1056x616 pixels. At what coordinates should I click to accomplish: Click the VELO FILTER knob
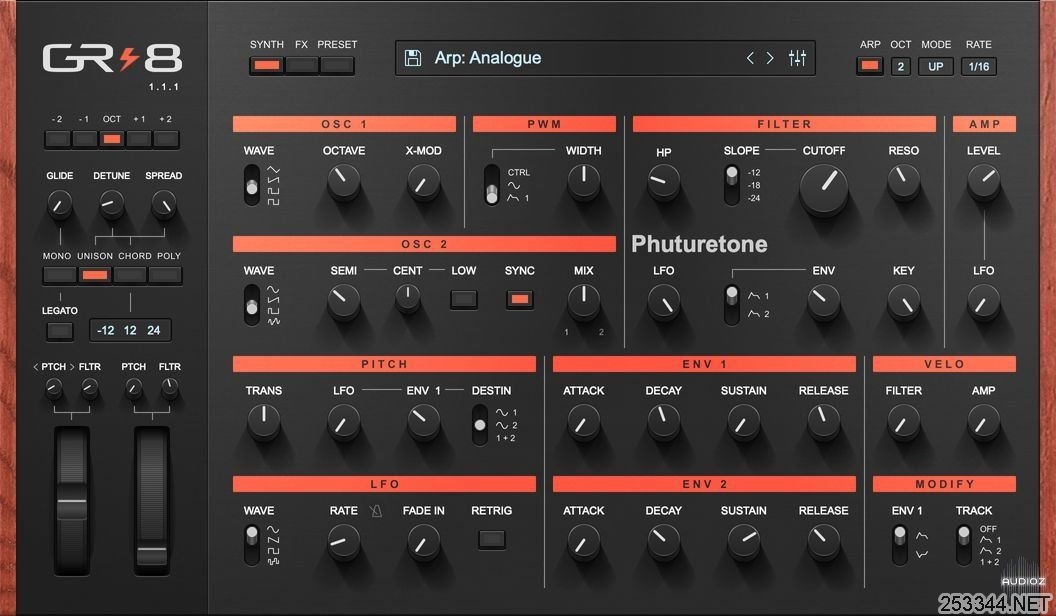coord(903,421)
